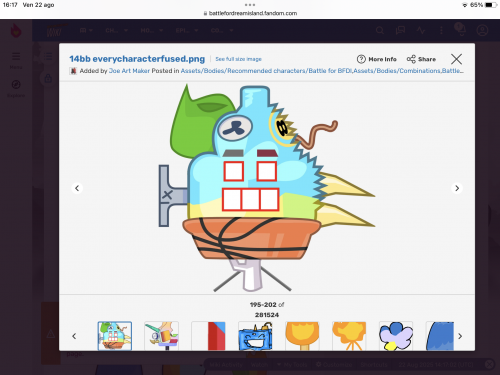
Task: Open the Fandom flame logo icon
Action: 16,31
